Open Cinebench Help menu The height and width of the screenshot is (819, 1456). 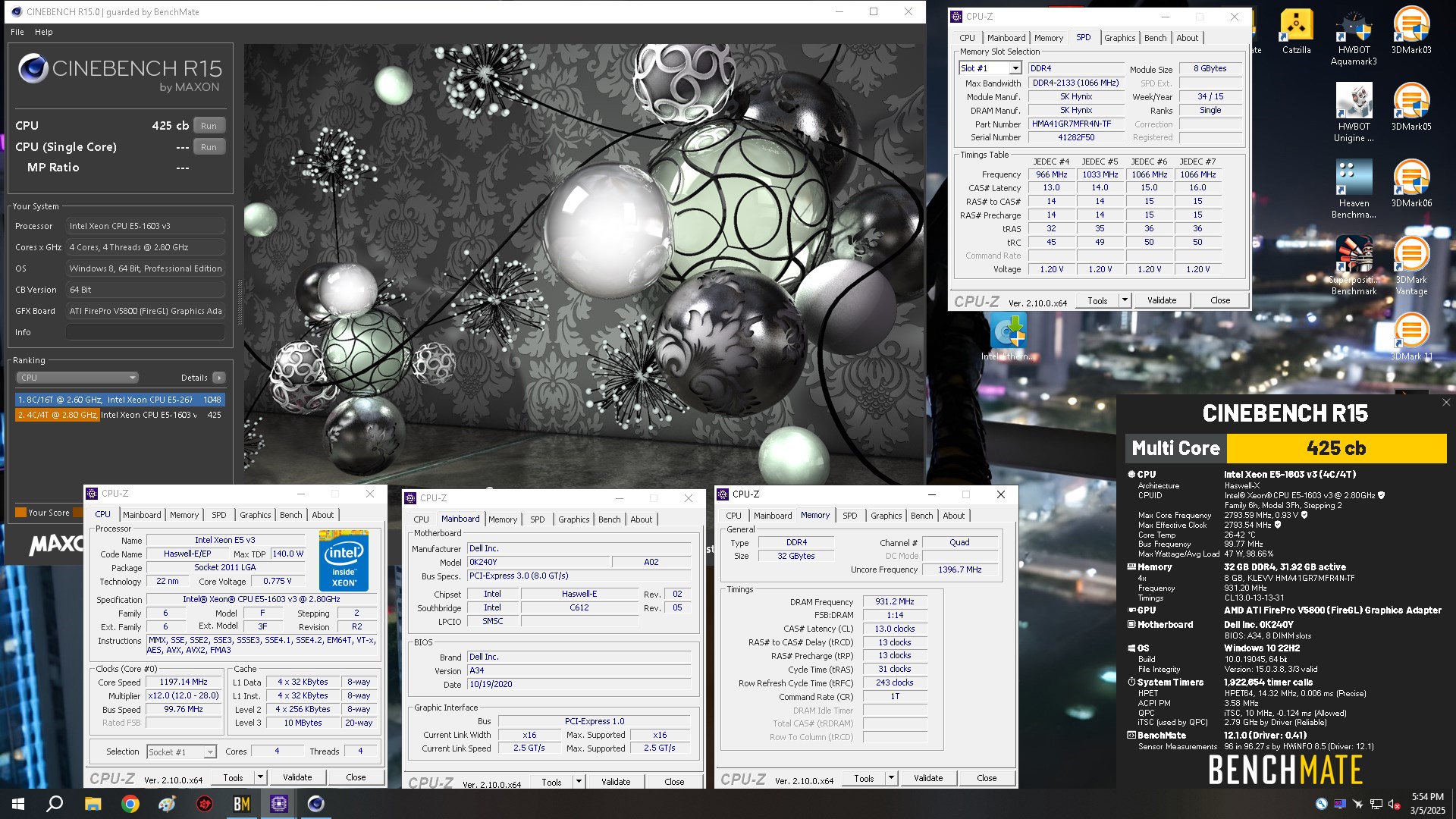point(44,32)
